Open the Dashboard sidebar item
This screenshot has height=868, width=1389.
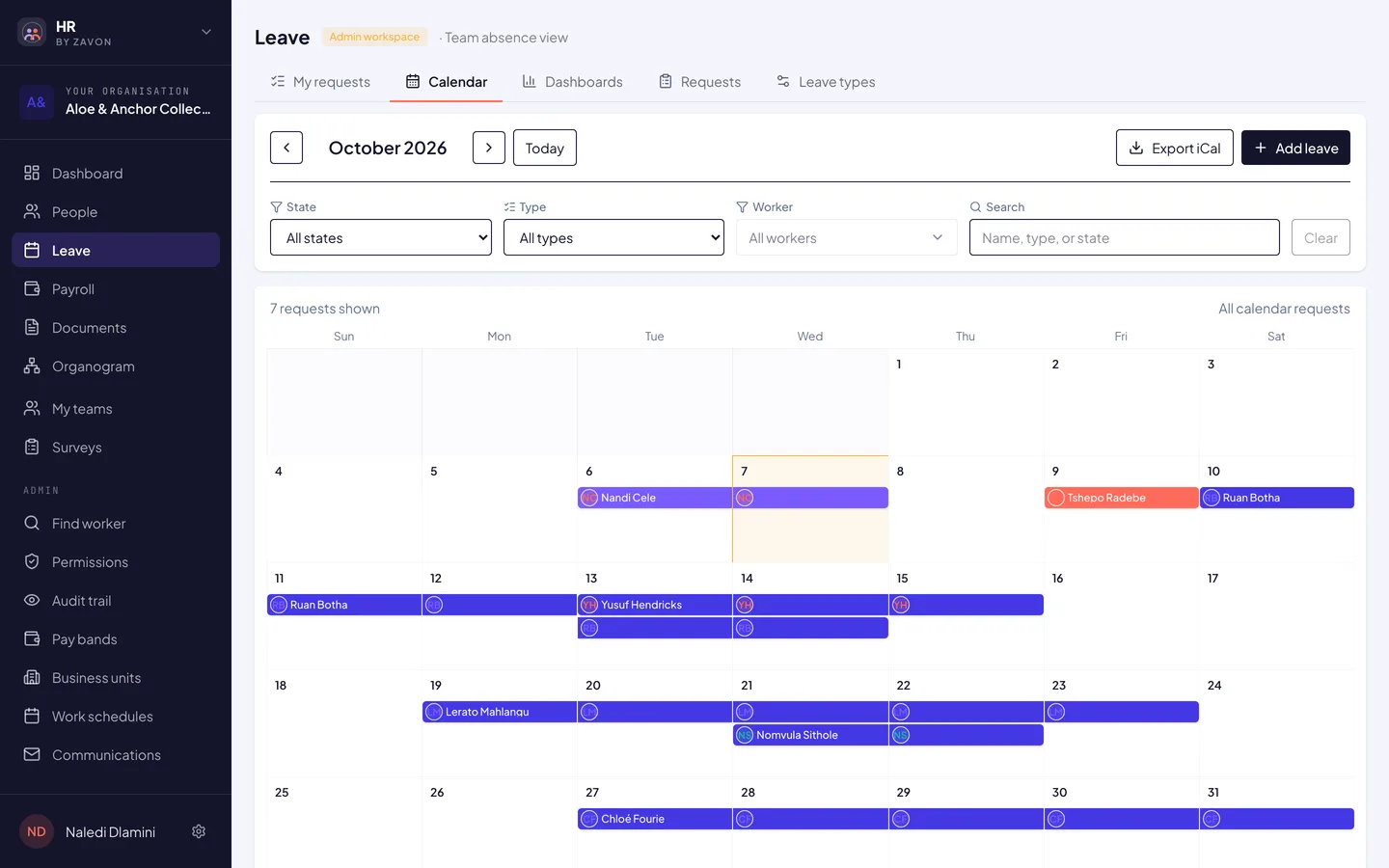(116, 174)
